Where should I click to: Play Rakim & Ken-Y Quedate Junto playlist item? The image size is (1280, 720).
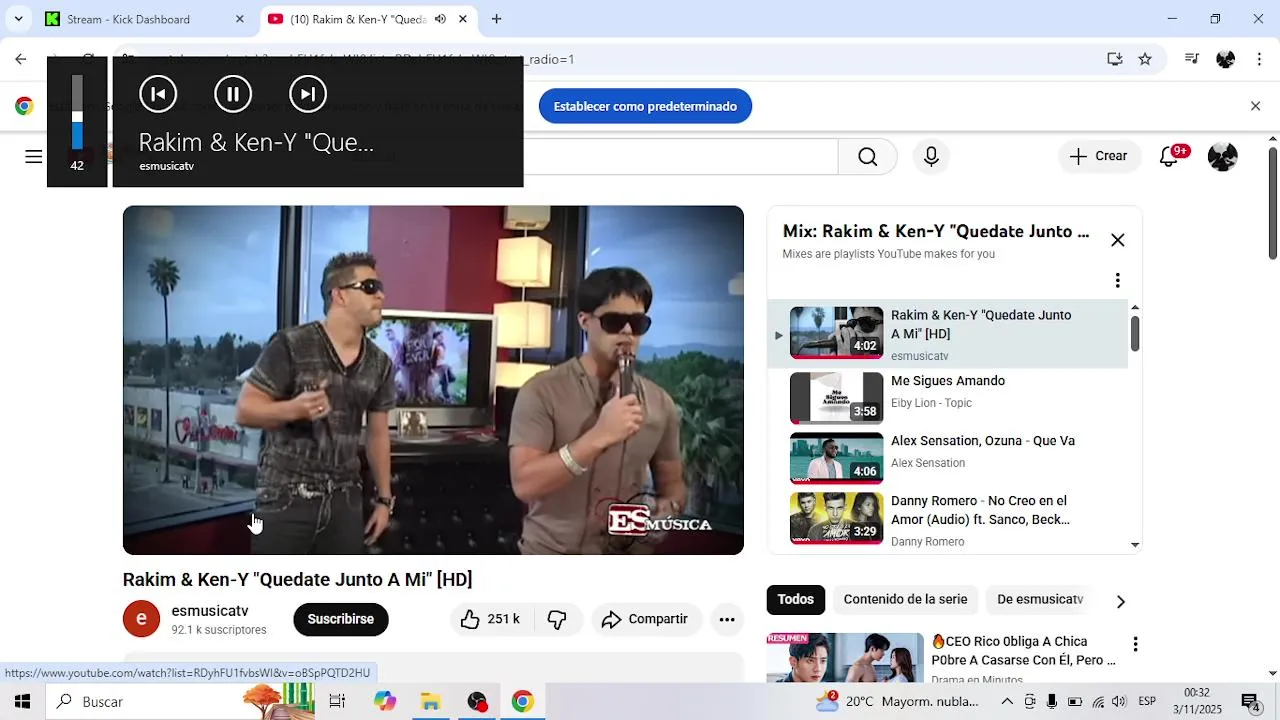click(948, 334)
